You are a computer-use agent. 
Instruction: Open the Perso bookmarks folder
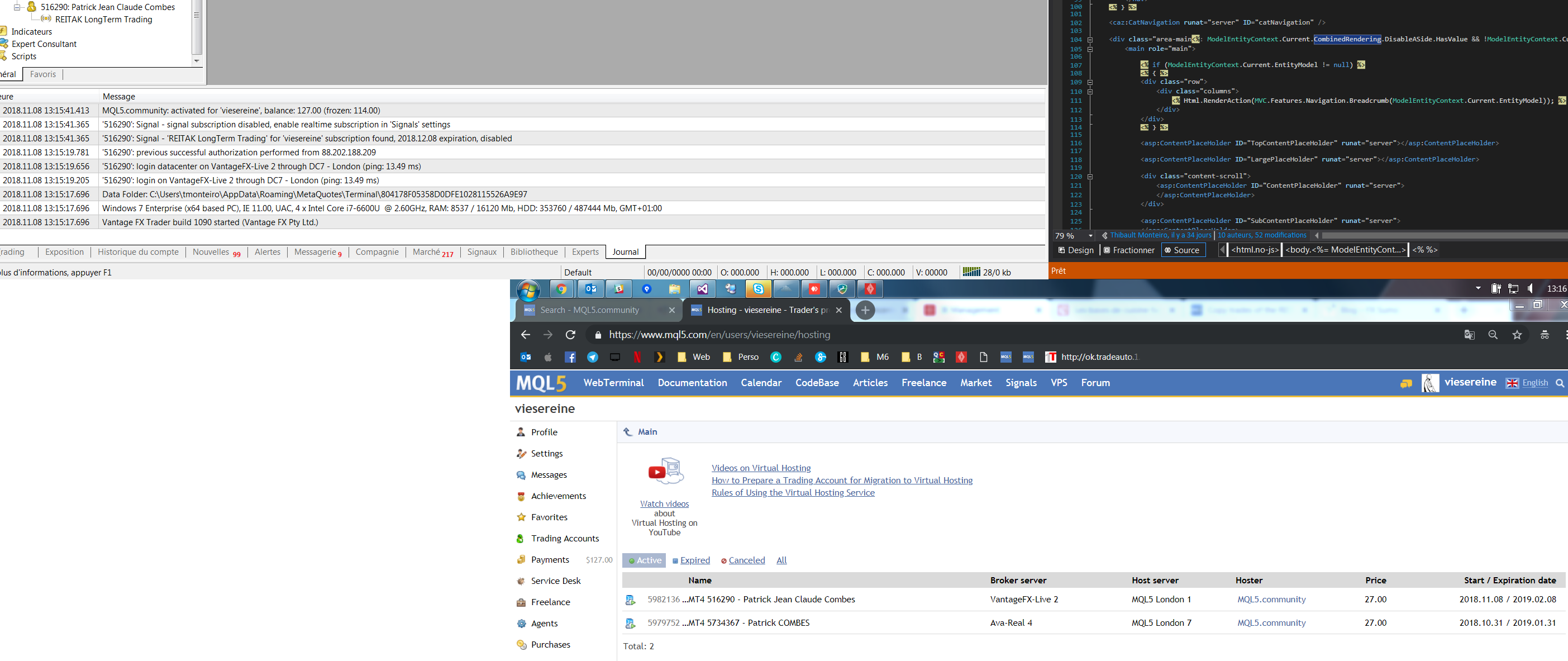click(x=740, y=357)
